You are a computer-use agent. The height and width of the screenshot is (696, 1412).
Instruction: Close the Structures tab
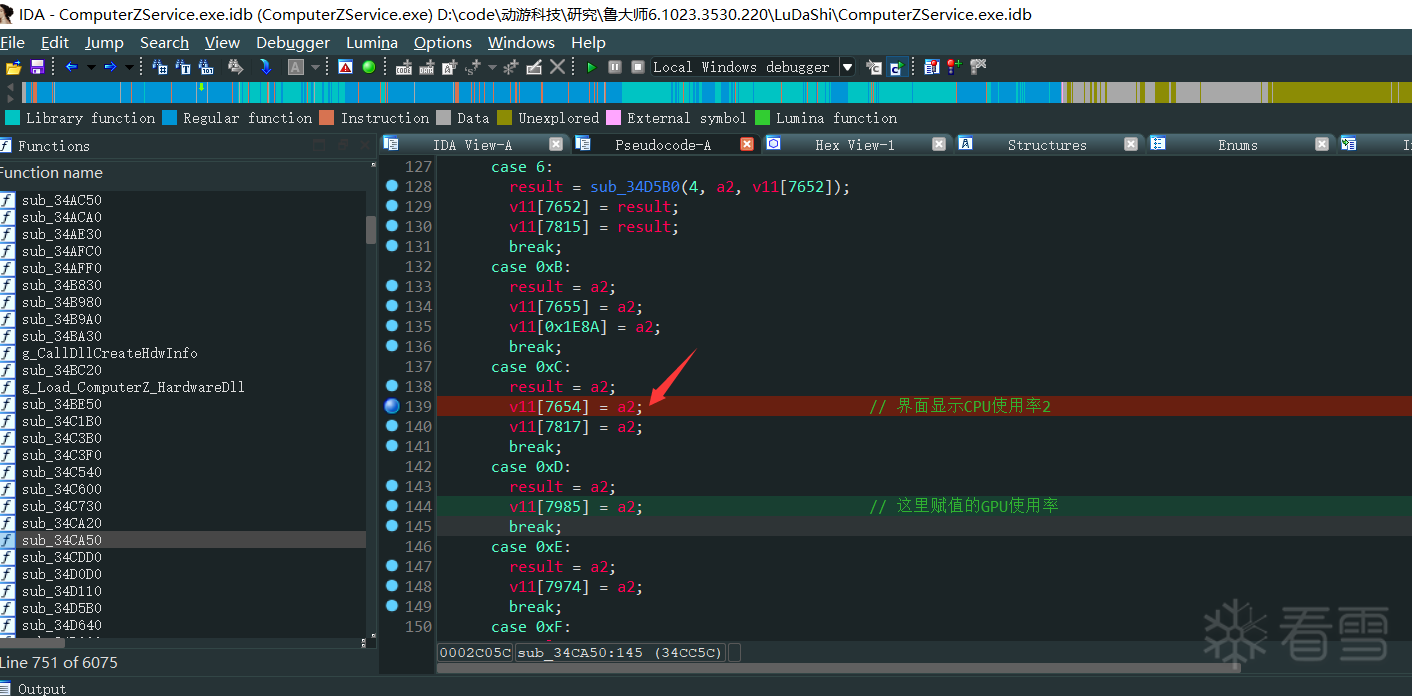(x=1130, y=144)
